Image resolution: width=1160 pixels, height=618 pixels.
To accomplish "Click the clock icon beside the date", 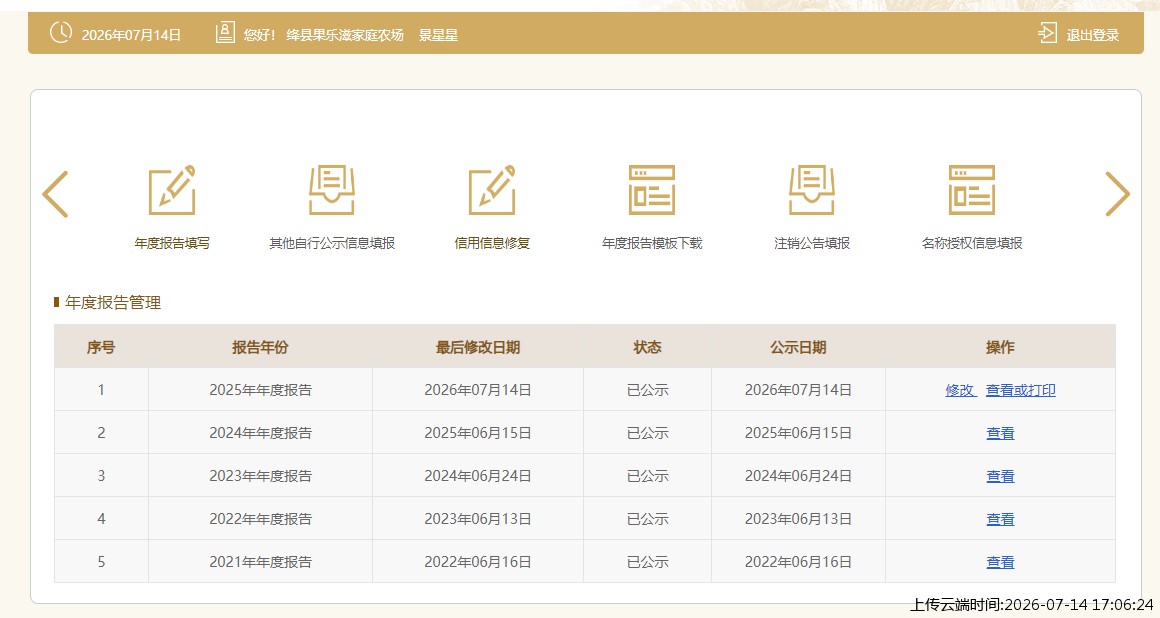I will click(x=61, y=33).
